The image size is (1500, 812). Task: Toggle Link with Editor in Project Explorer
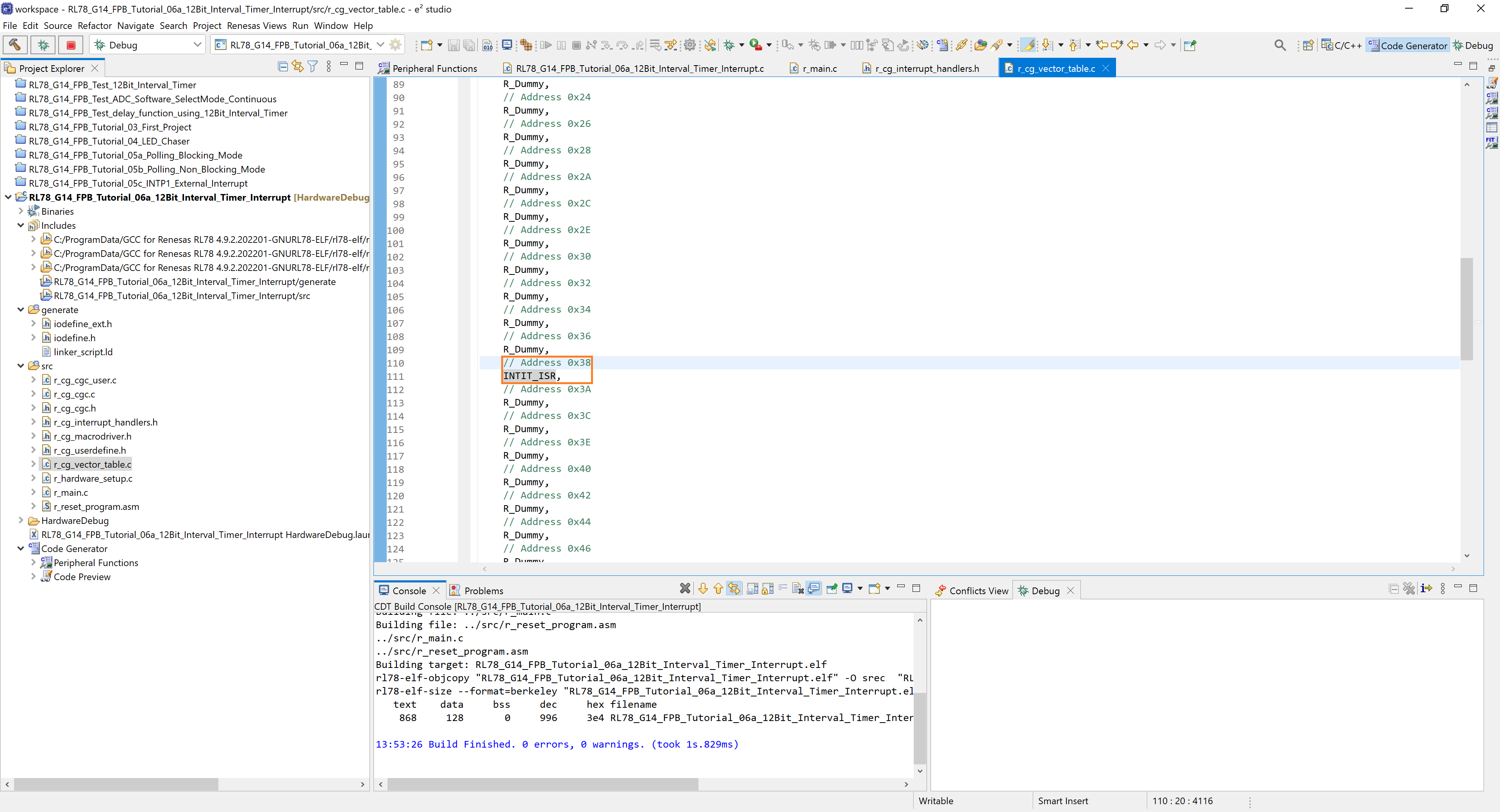coord(298,66)
